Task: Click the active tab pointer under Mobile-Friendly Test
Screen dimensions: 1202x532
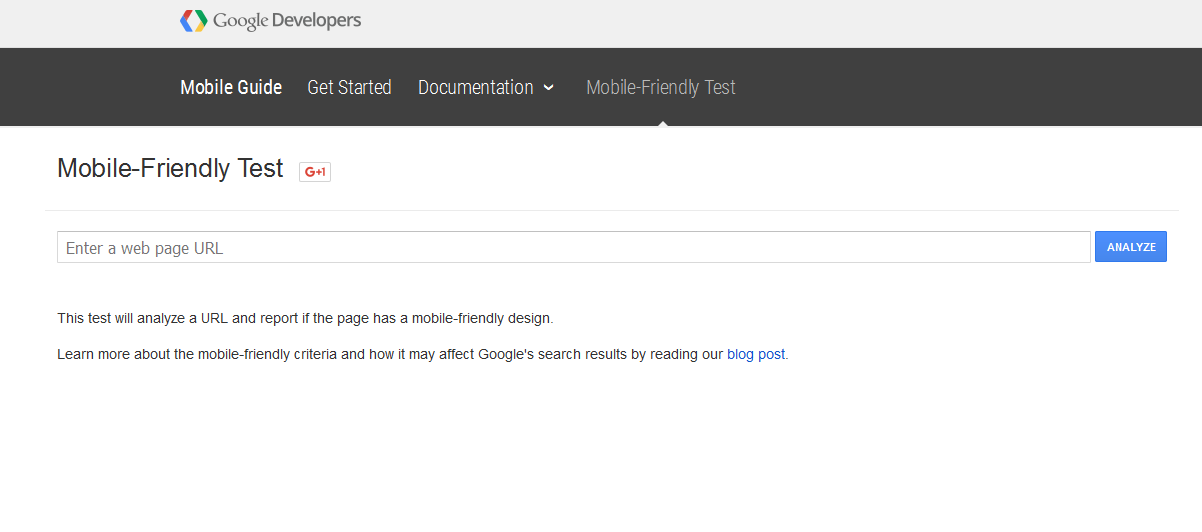Action: pyautogui.click(x=662, y=123)
